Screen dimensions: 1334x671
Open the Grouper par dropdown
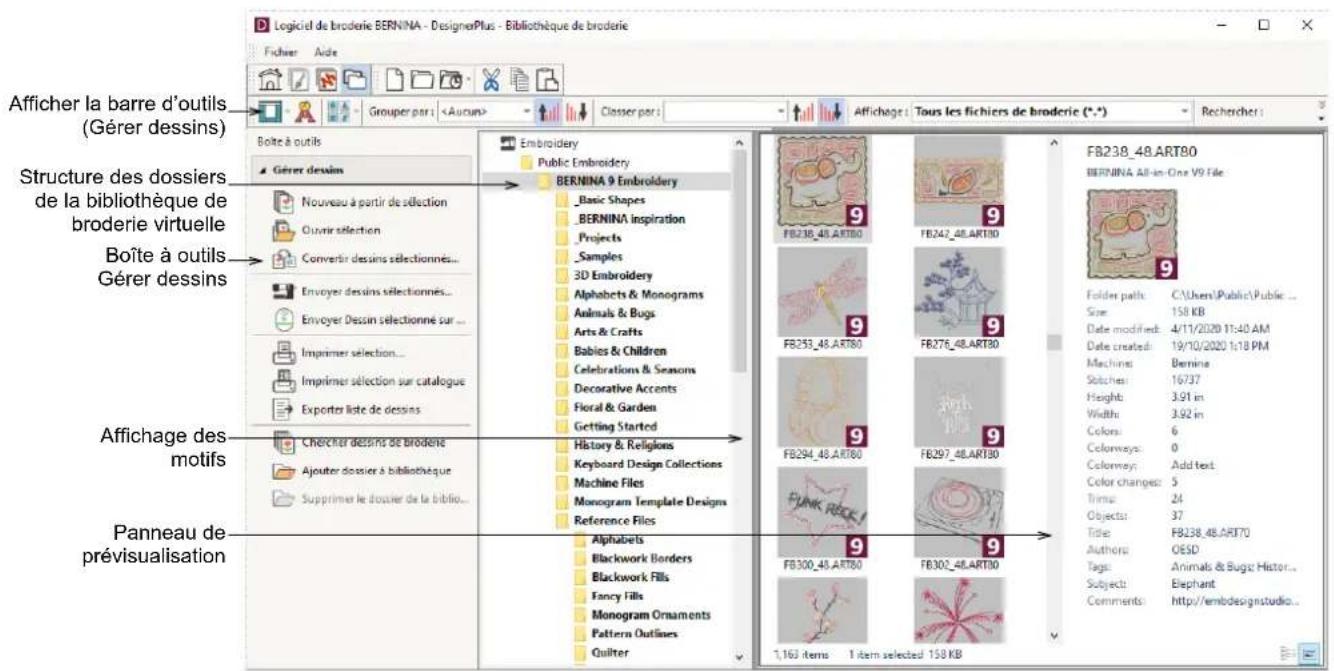pyautogui.click(x=529, y=112)
